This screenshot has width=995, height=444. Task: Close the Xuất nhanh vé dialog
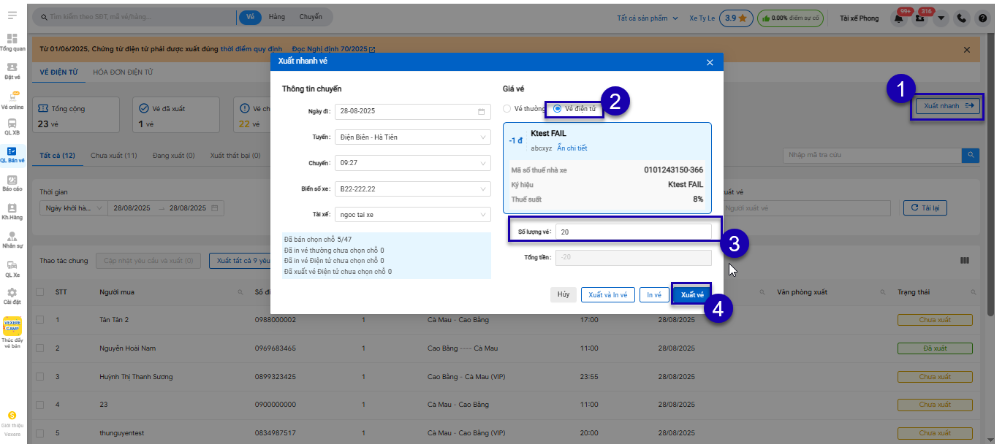coord(709,62)
